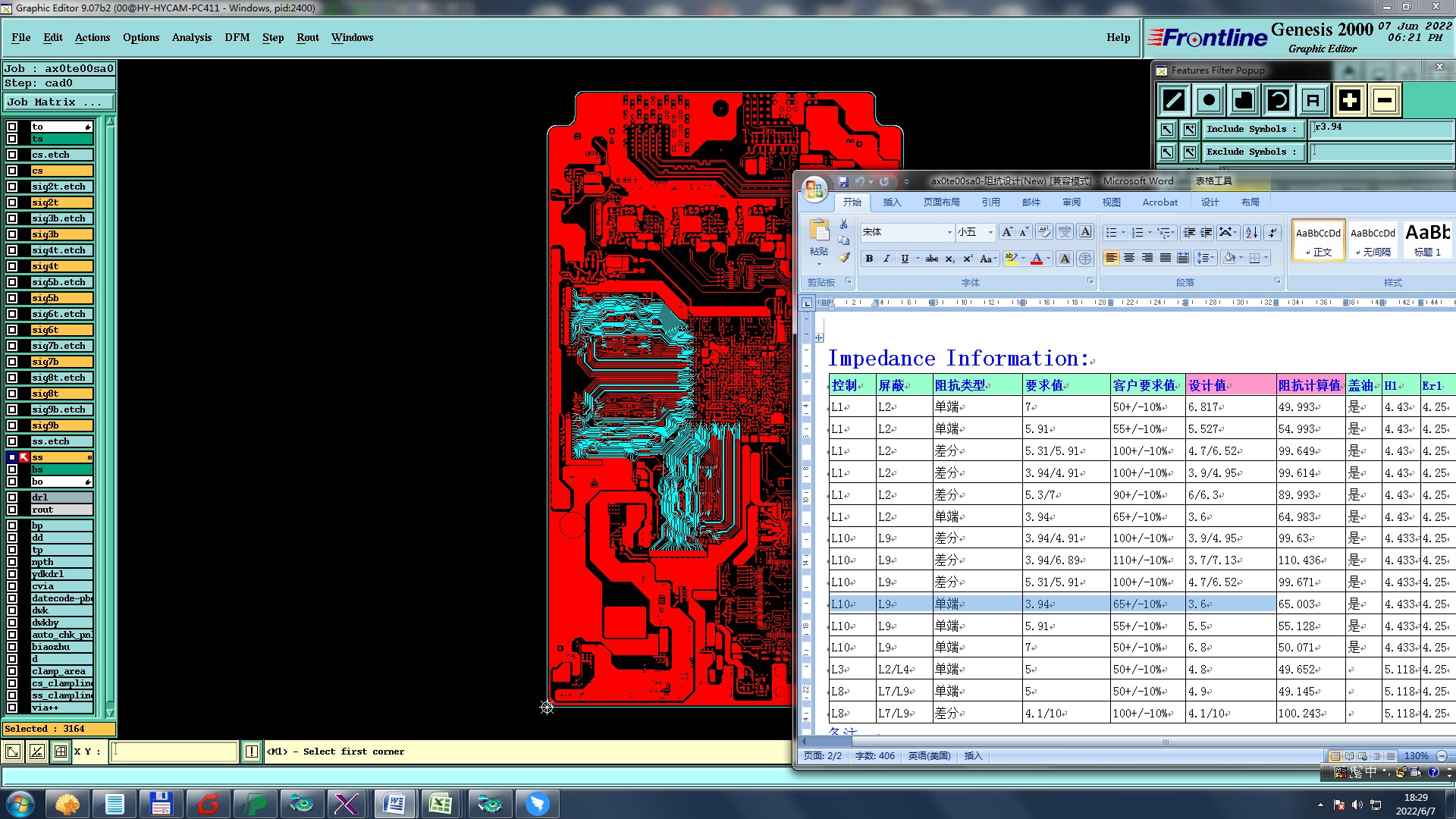Select the Arcs feature filter icon
The image size is (1456, 819).
(1279, 100)
